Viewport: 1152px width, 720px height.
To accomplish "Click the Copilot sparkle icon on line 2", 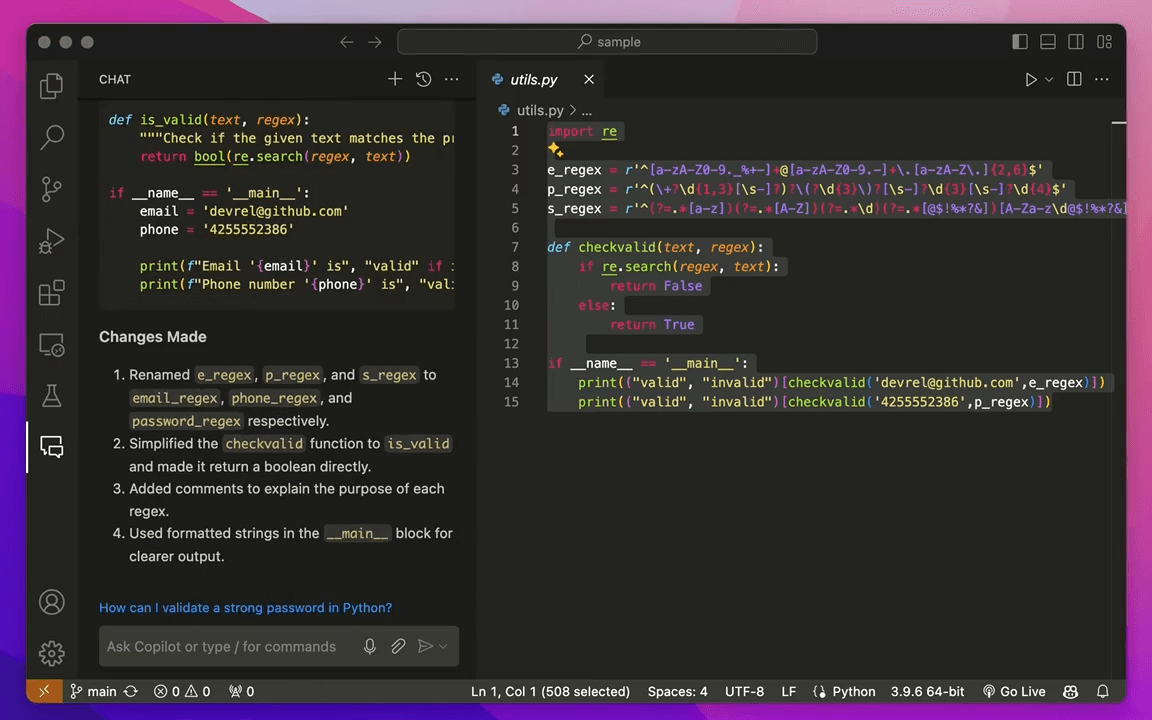I will coord(555,150).
